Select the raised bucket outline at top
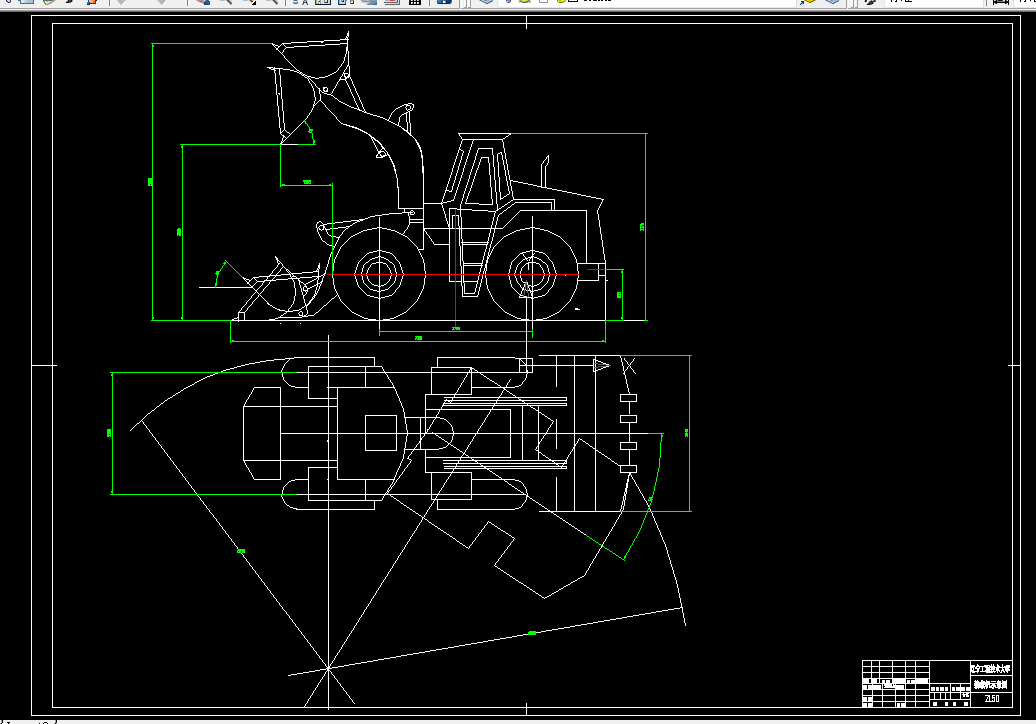Screen dimensions: 1036x724 311,55
